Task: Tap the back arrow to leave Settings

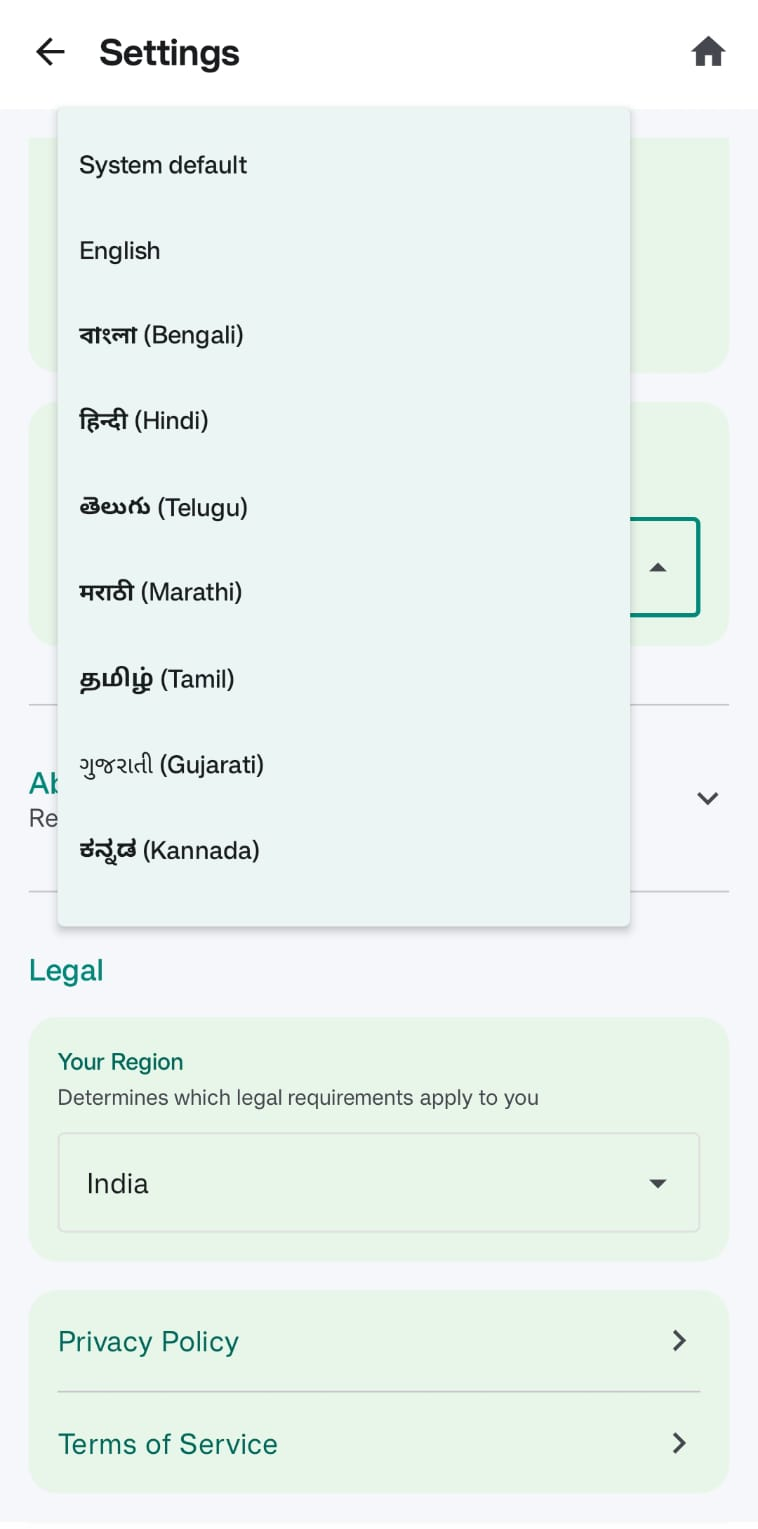Action: click(49, 52)
